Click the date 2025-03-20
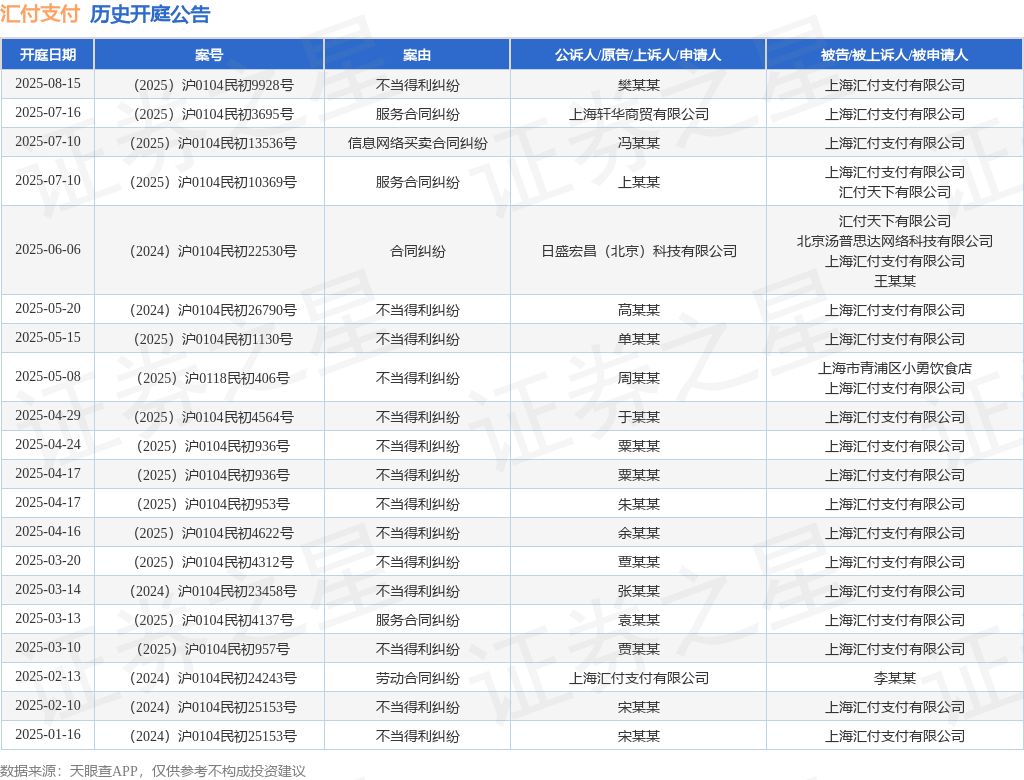The image size is (1024, 780). click(x=48, y=560)
